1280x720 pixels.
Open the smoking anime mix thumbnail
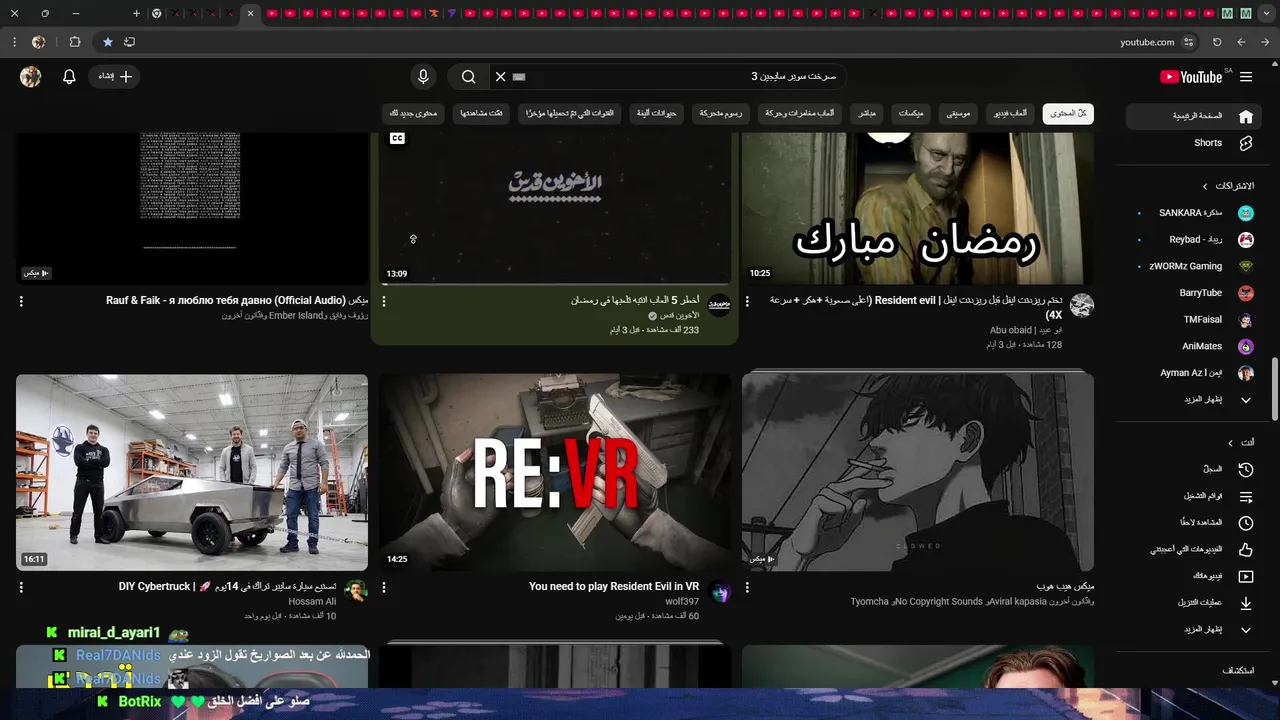[x=918, y=473]
